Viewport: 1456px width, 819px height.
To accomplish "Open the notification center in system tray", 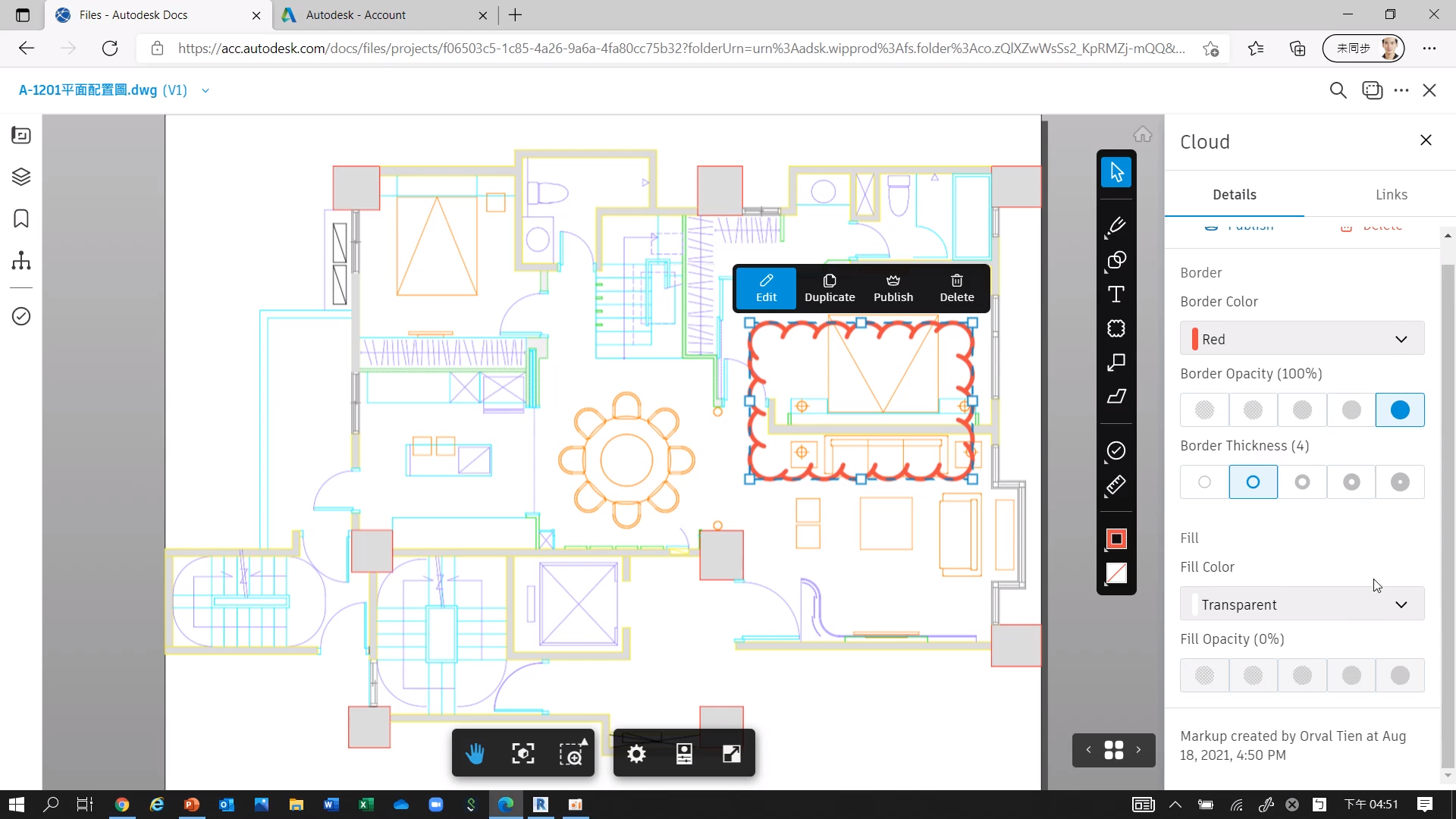I will point(1425,805).
